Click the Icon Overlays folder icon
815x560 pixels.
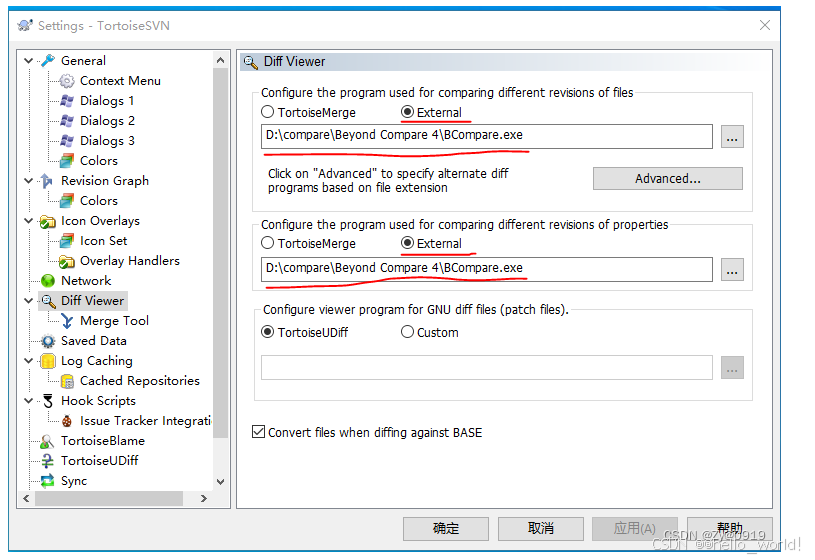[48, 221]
